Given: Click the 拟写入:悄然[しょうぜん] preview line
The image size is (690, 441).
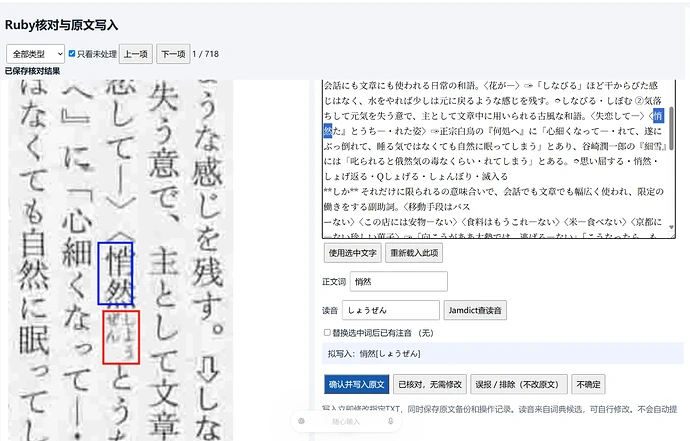Looking at the screenshot, I should pos(503,353).
